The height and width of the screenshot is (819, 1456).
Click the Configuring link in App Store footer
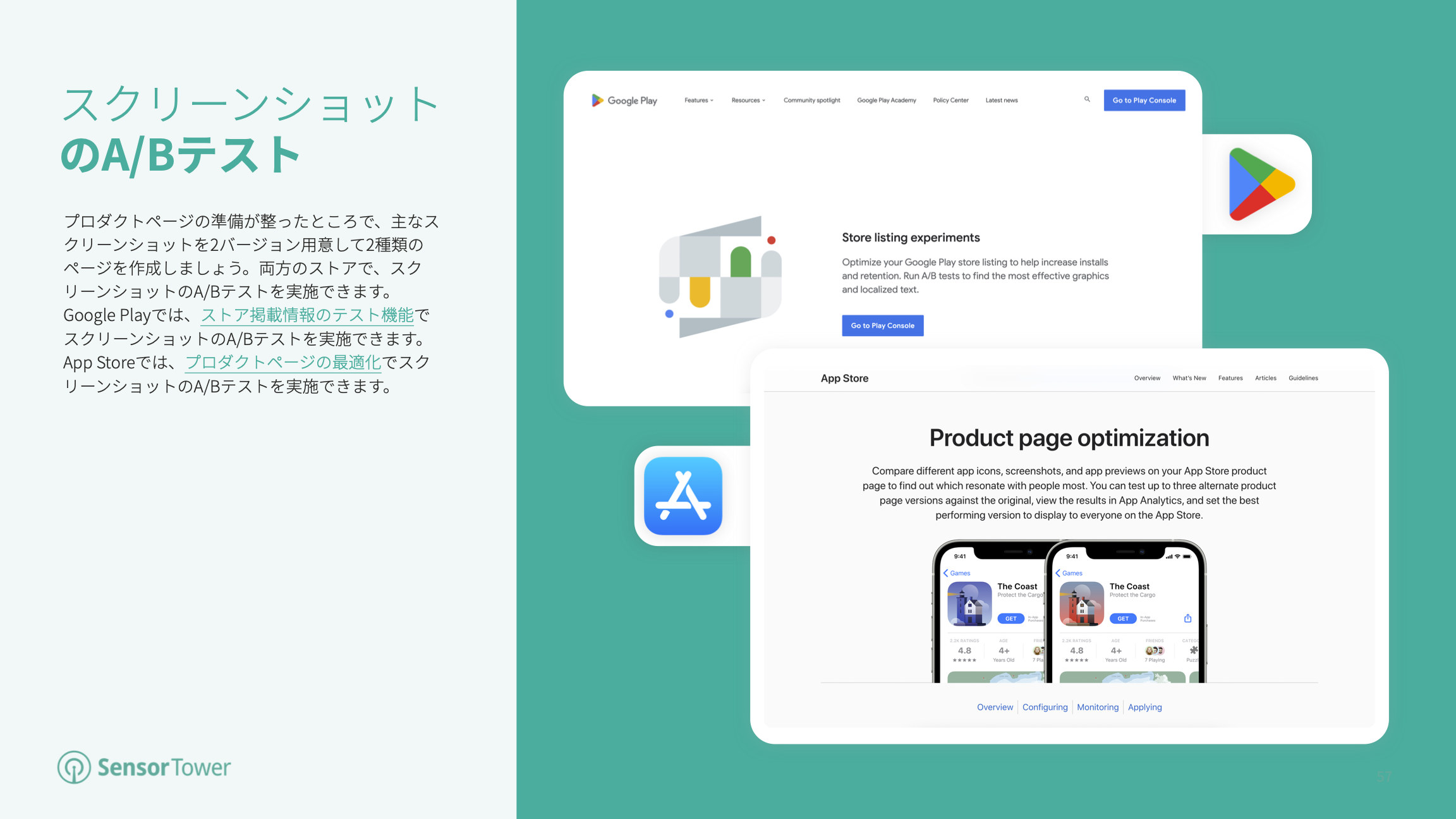(1043, 707)
